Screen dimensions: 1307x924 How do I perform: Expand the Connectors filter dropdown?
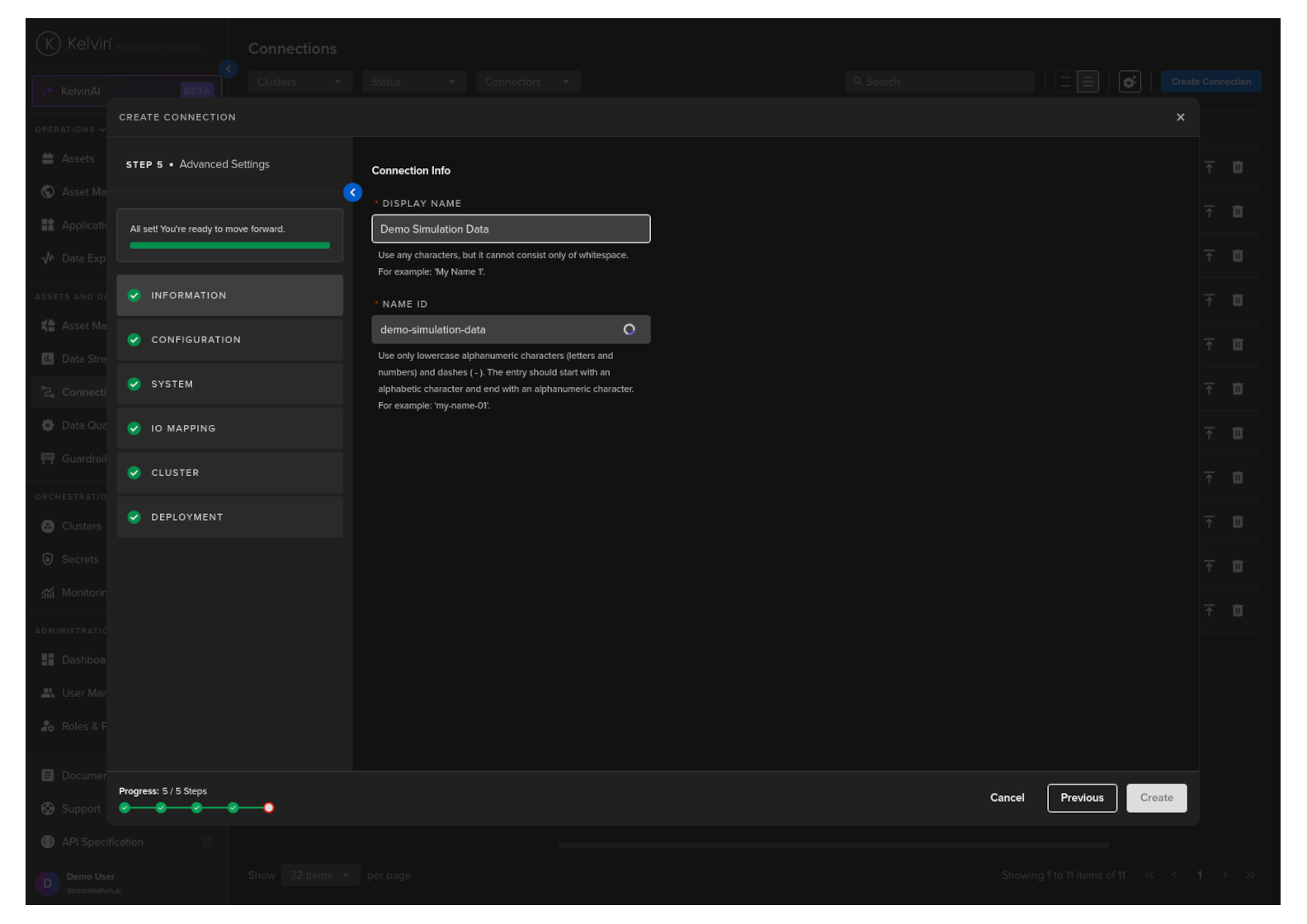pos(527,82)
